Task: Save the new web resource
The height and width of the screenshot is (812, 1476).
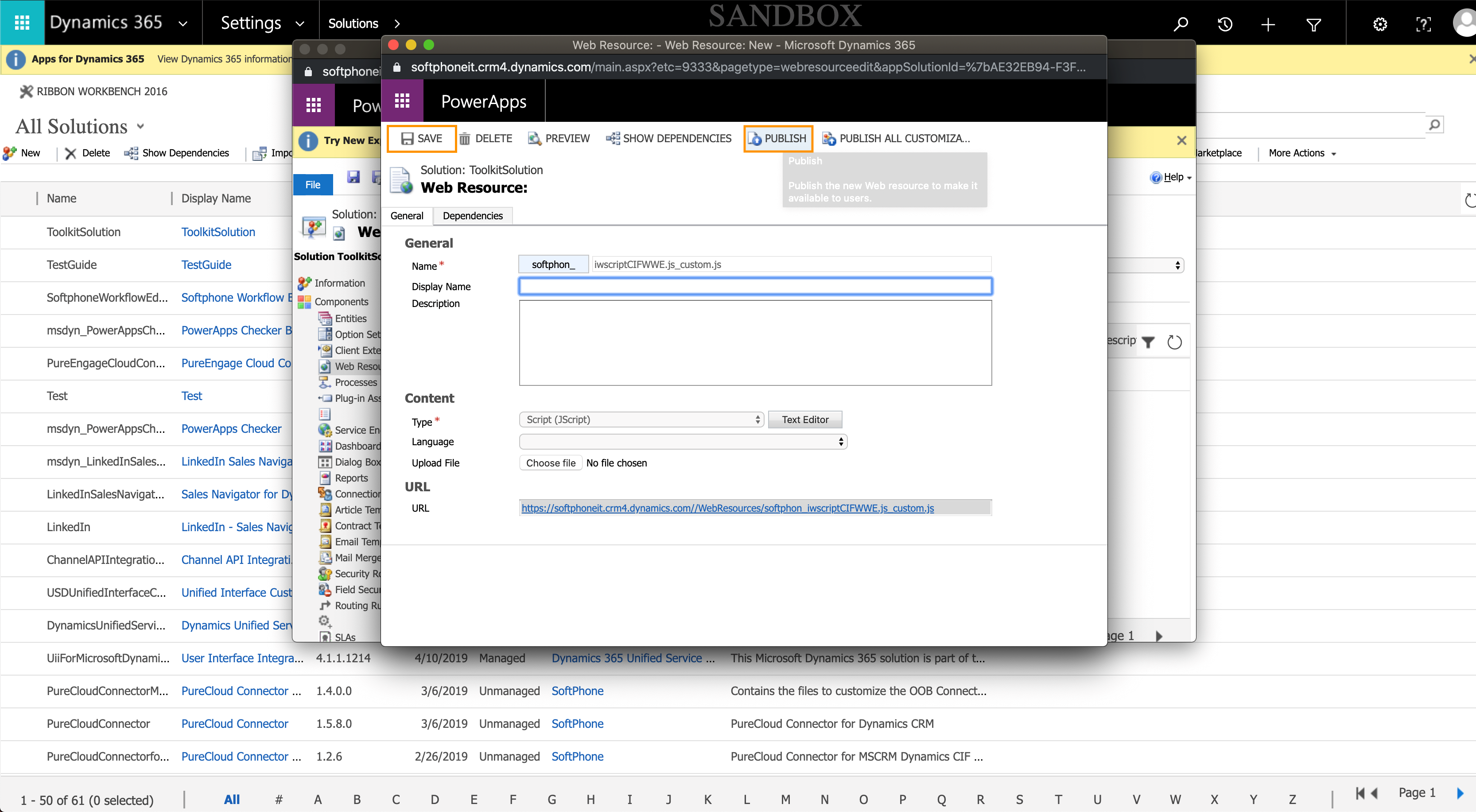Action: 422,138
